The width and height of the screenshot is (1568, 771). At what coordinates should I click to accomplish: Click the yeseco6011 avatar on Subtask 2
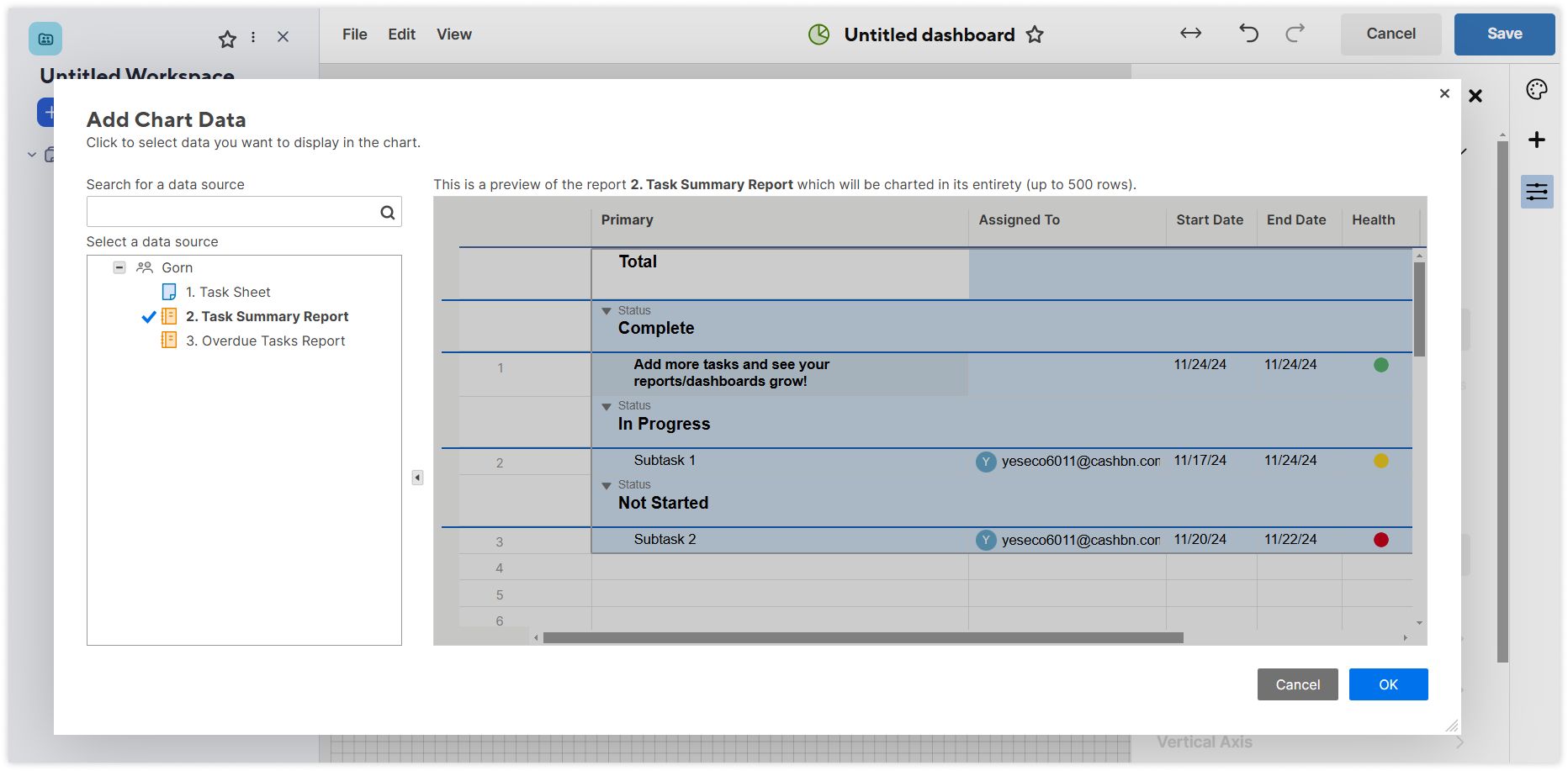[x=986, y=540]
